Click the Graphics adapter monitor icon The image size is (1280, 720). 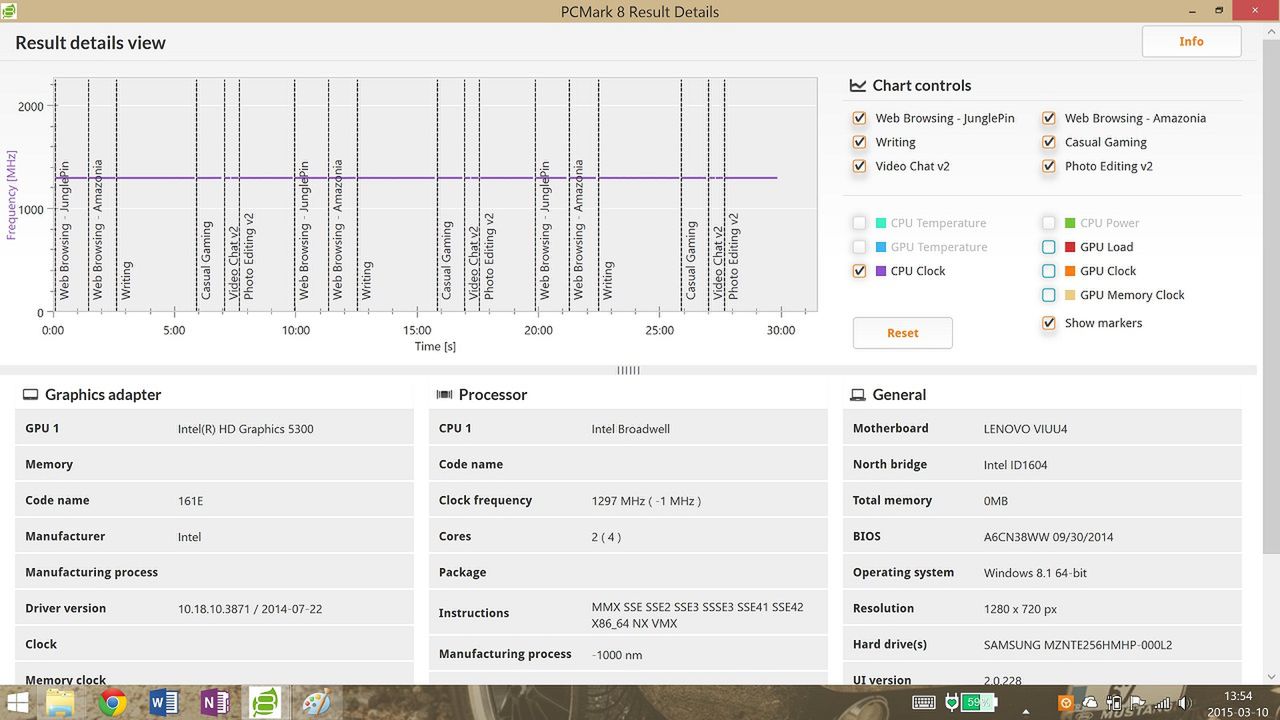coord(30,395)
